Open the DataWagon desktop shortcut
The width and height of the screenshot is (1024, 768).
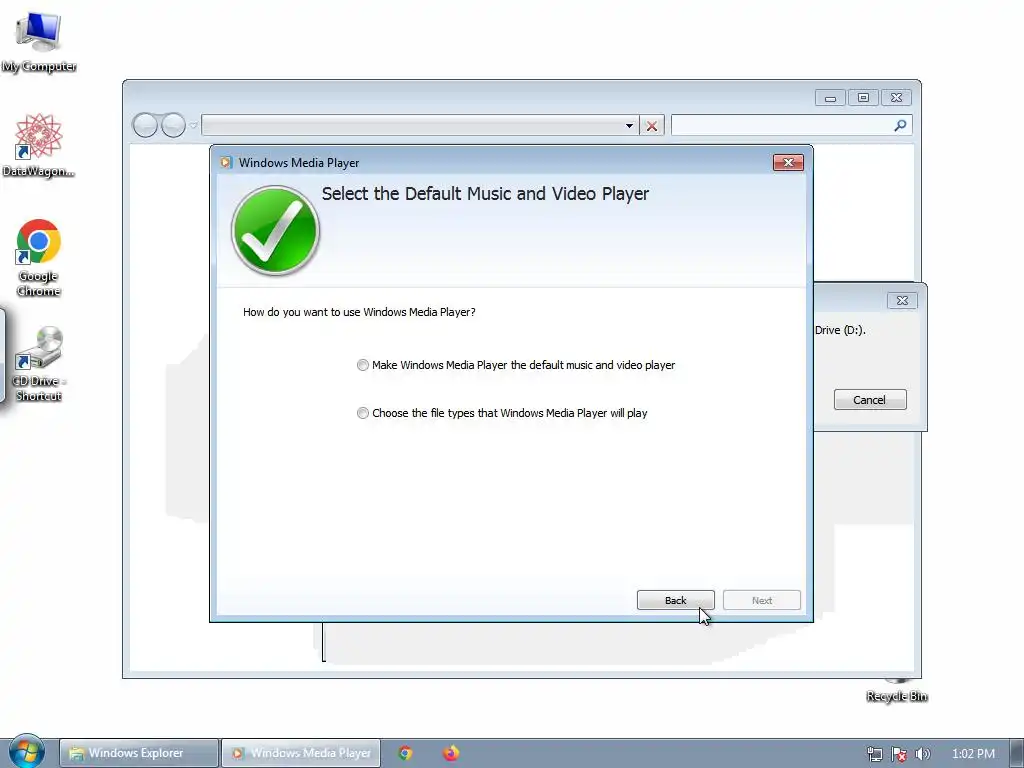coord(39,145)
